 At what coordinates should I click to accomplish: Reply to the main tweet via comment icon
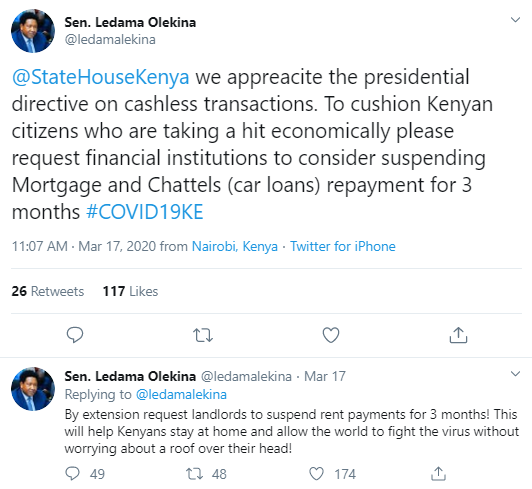click(75, 335)
